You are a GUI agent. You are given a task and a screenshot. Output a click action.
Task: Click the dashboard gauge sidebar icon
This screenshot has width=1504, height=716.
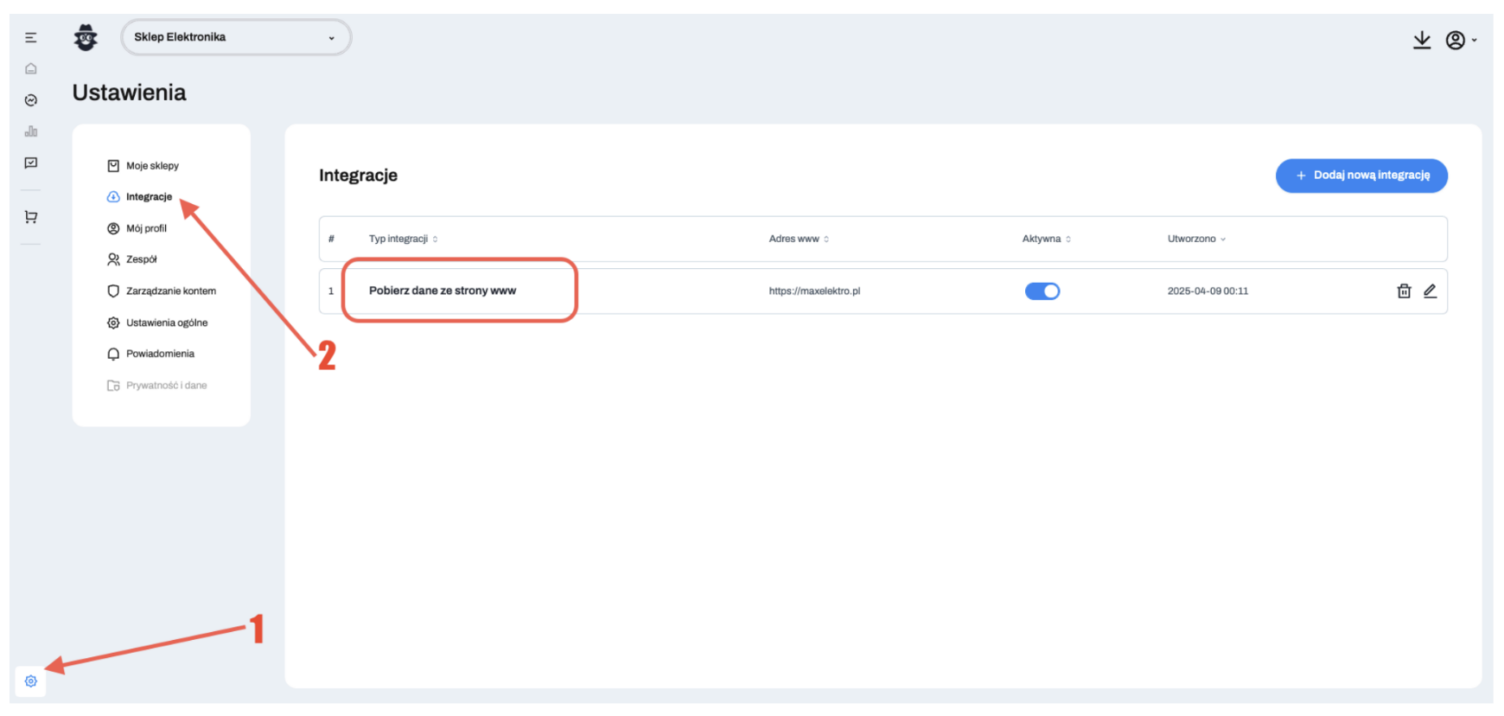point(31,100)
